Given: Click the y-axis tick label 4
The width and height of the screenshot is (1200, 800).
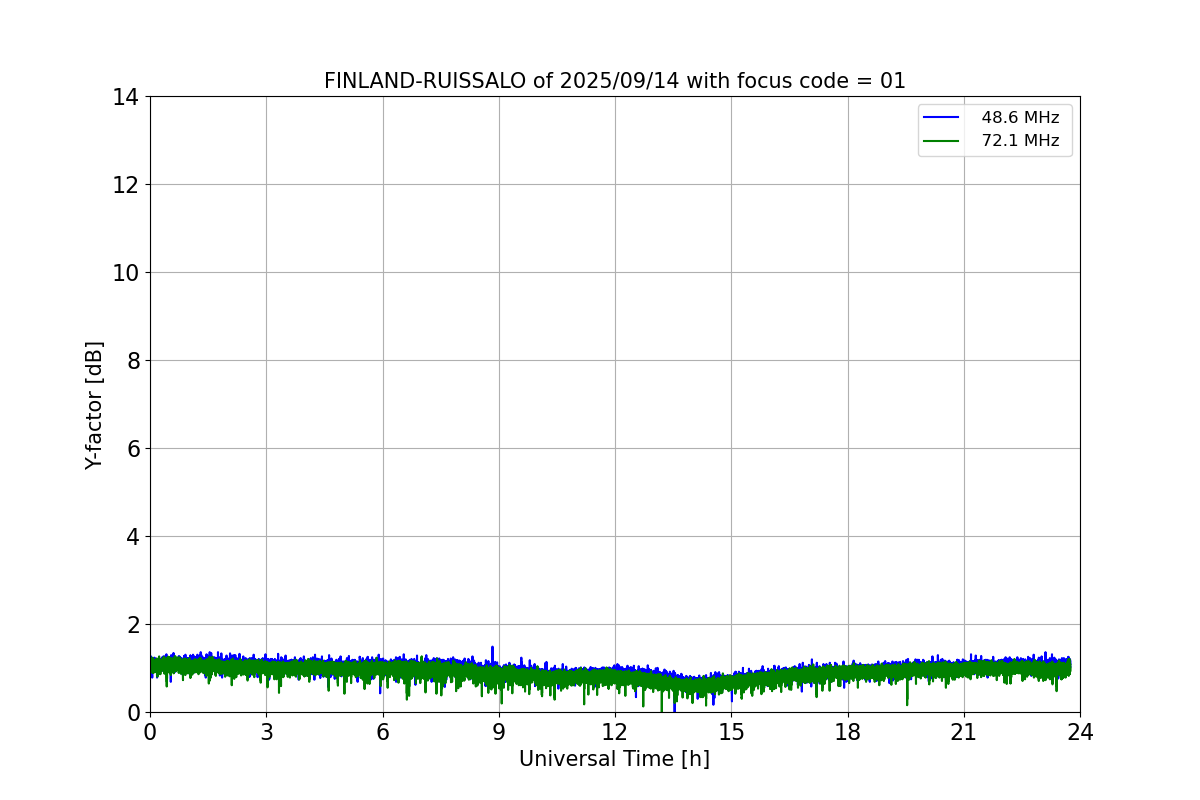Looking at the screenshot, I should tap(133, 537).
